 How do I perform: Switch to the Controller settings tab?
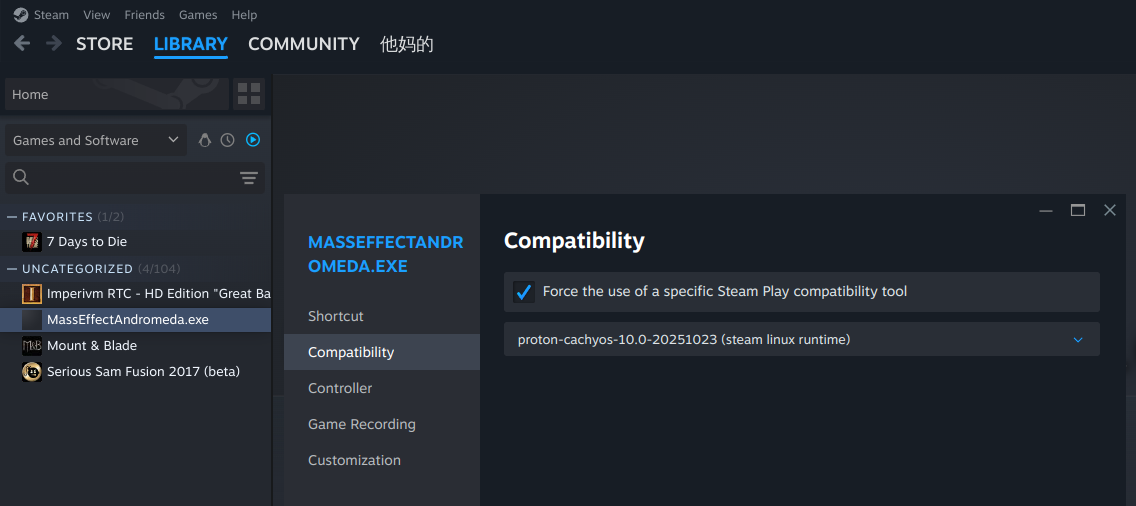pos(340,388)
